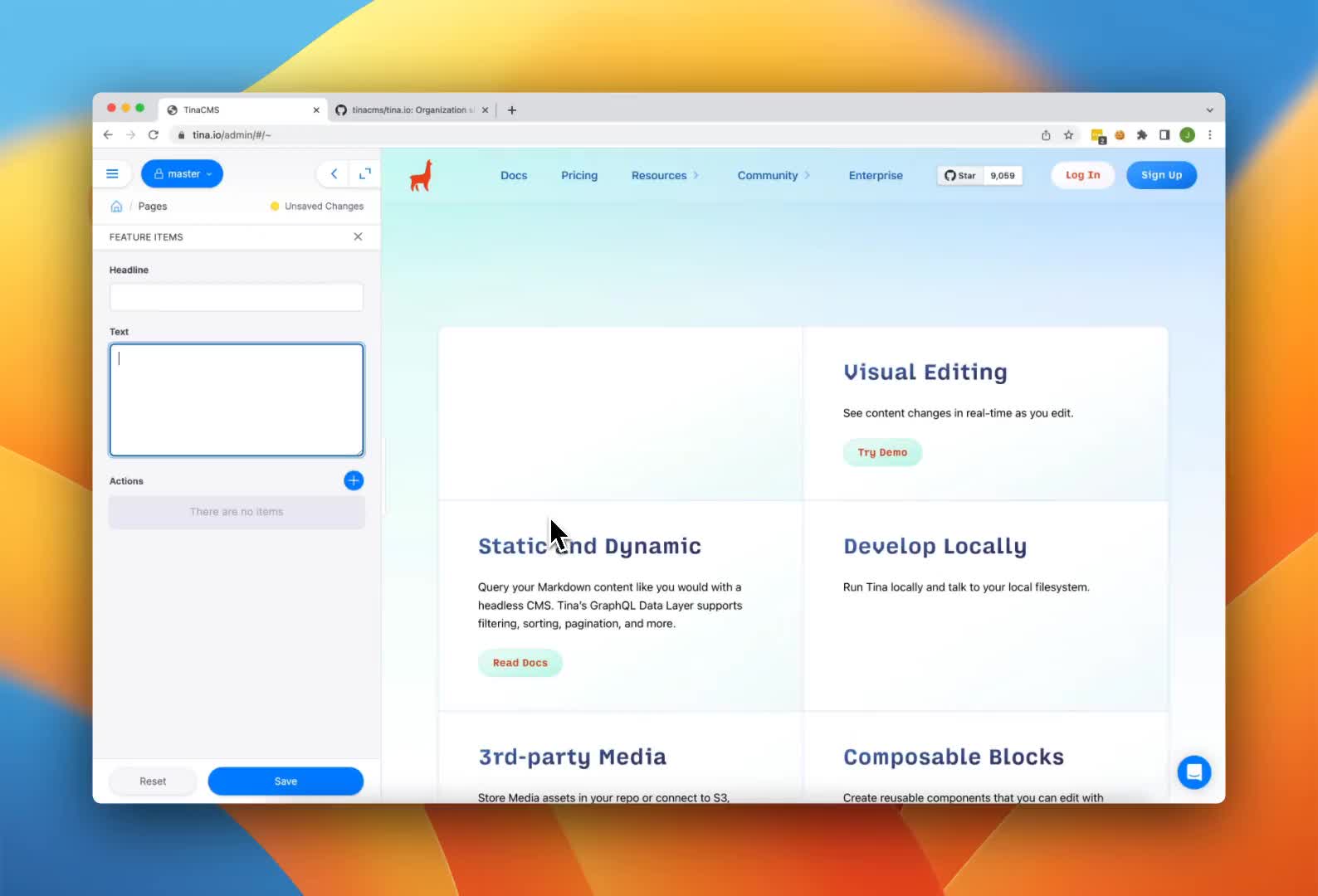Click the share page icon
1318x896 pixels.
point(1046,134)
